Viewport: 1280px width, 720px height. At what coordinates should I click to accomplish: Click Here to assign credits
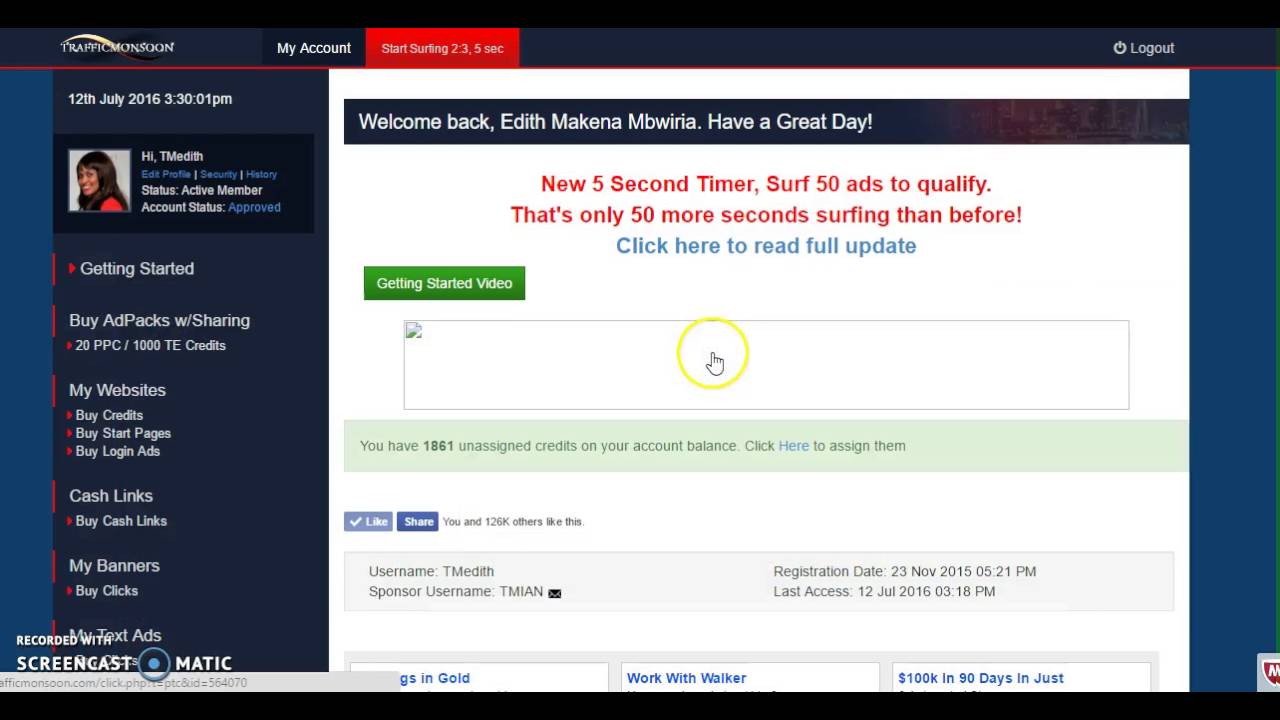(793, 446)
